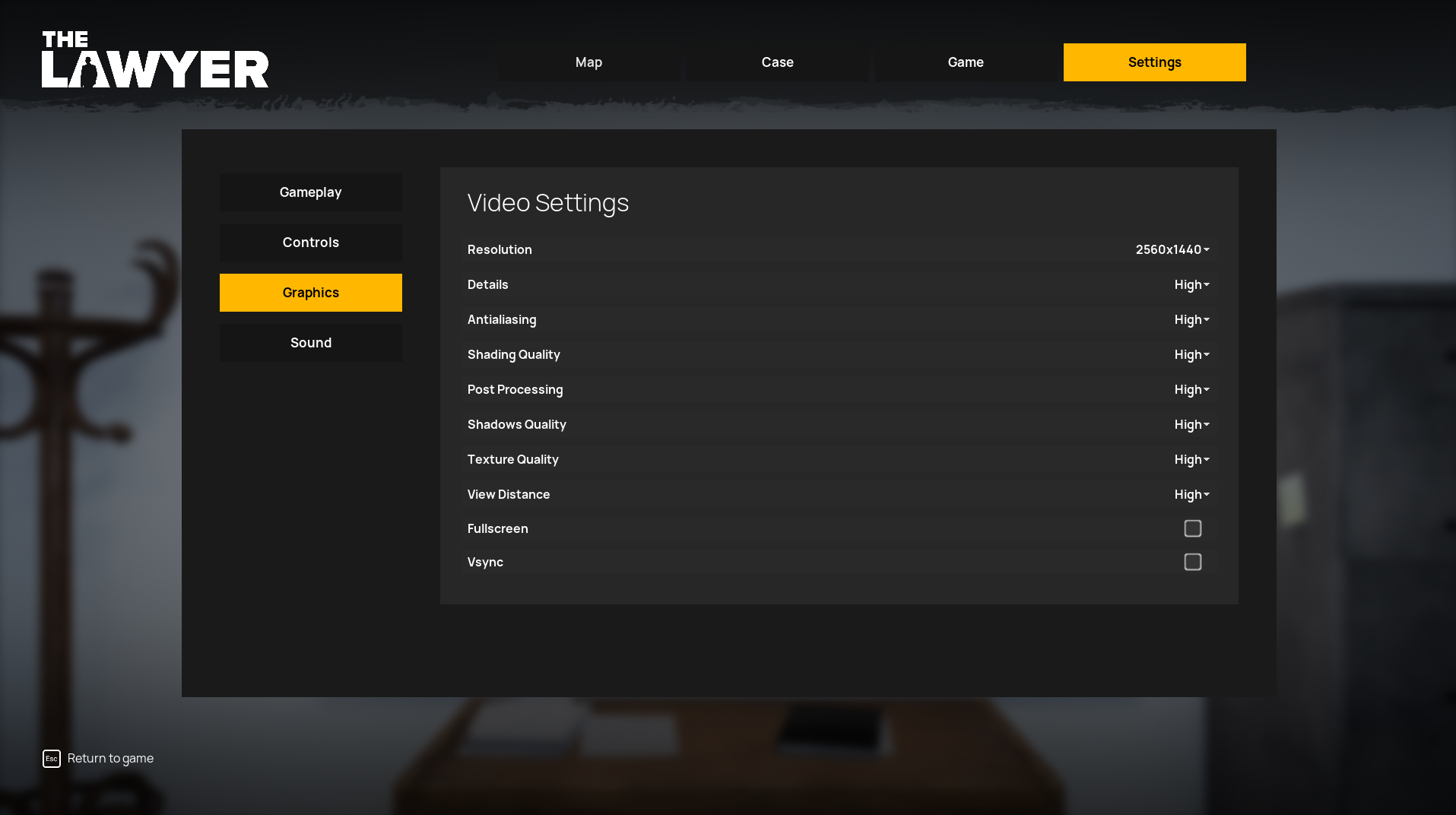Open the Controls settings section
Screen dimensions: 1456x815
[311, 243]
